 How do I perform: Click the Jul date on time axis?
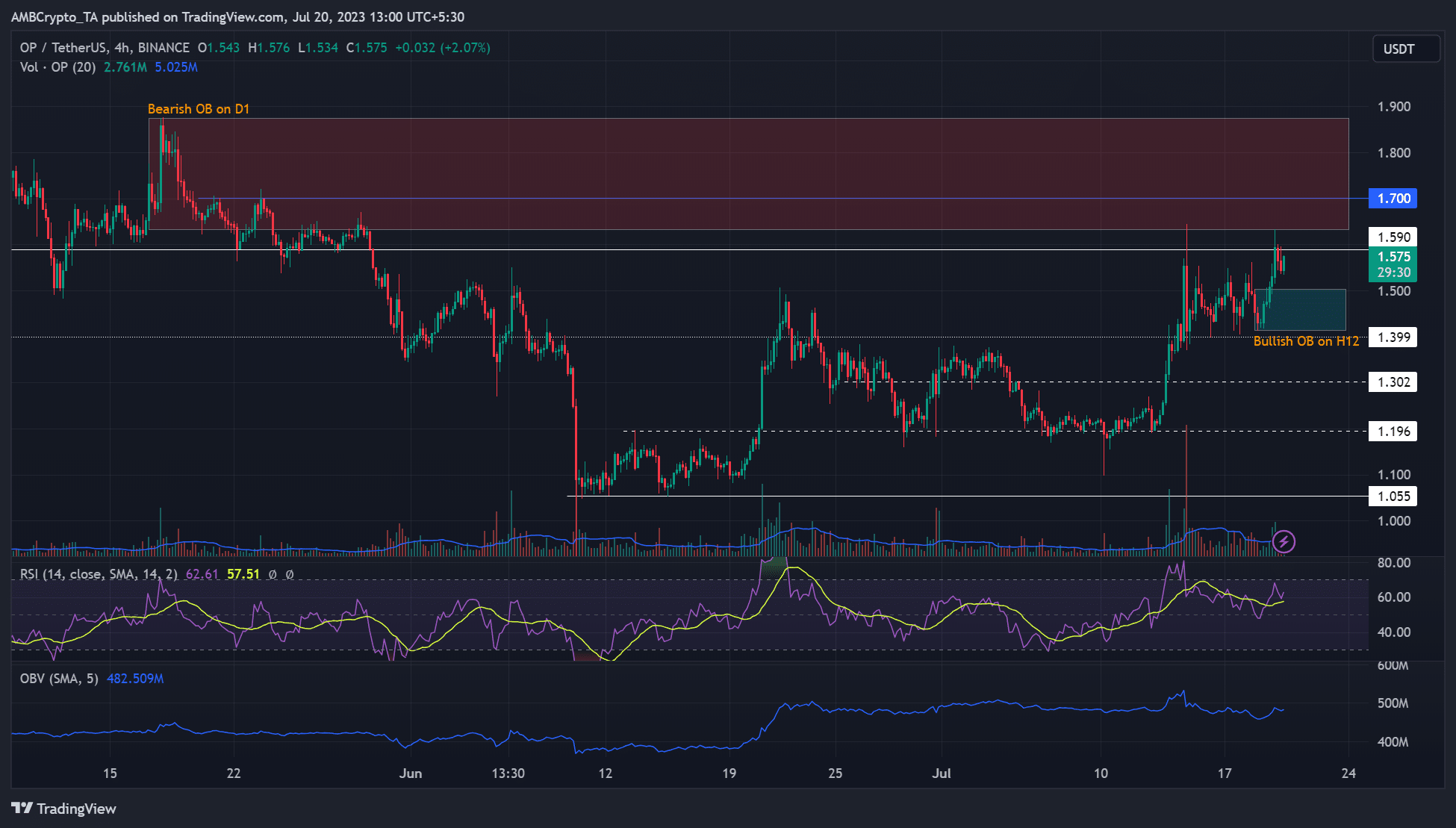click(x=942, y=773)
